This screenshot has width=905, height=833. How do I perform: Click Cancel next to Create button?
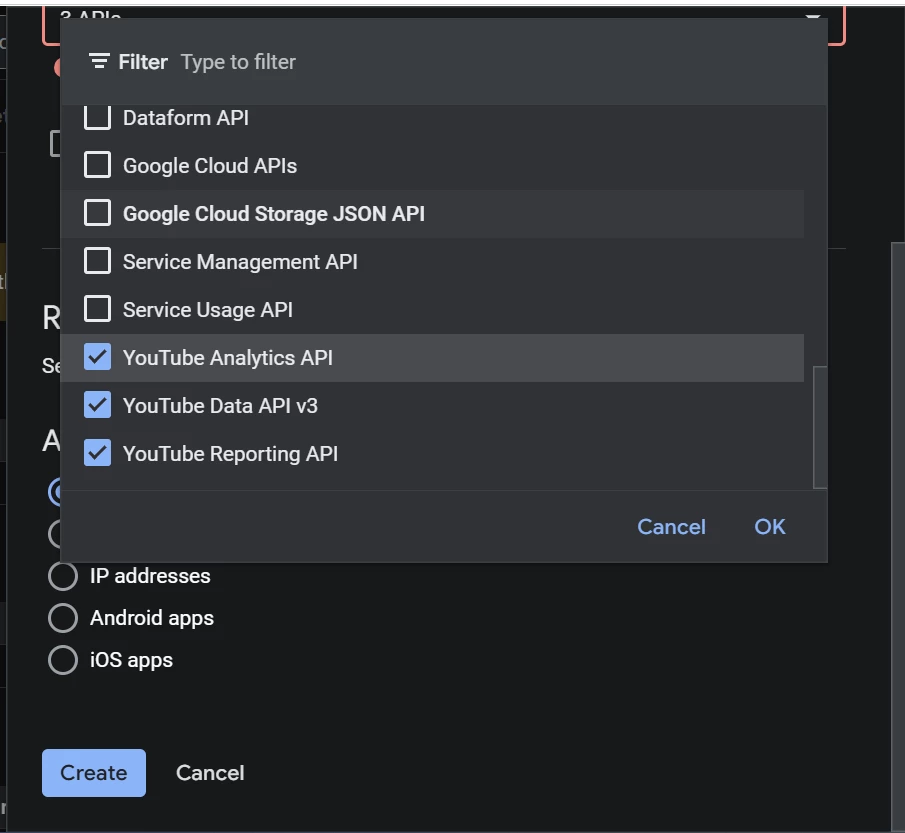pyautogui.click(x=210, y=773)
